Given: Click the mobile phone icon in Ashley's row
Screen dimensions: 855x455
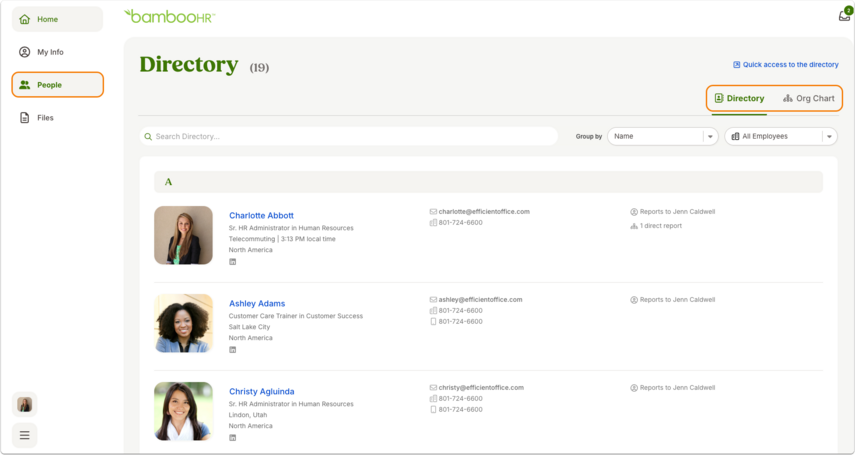Looking at the screenshot, I should click(433, 321).
